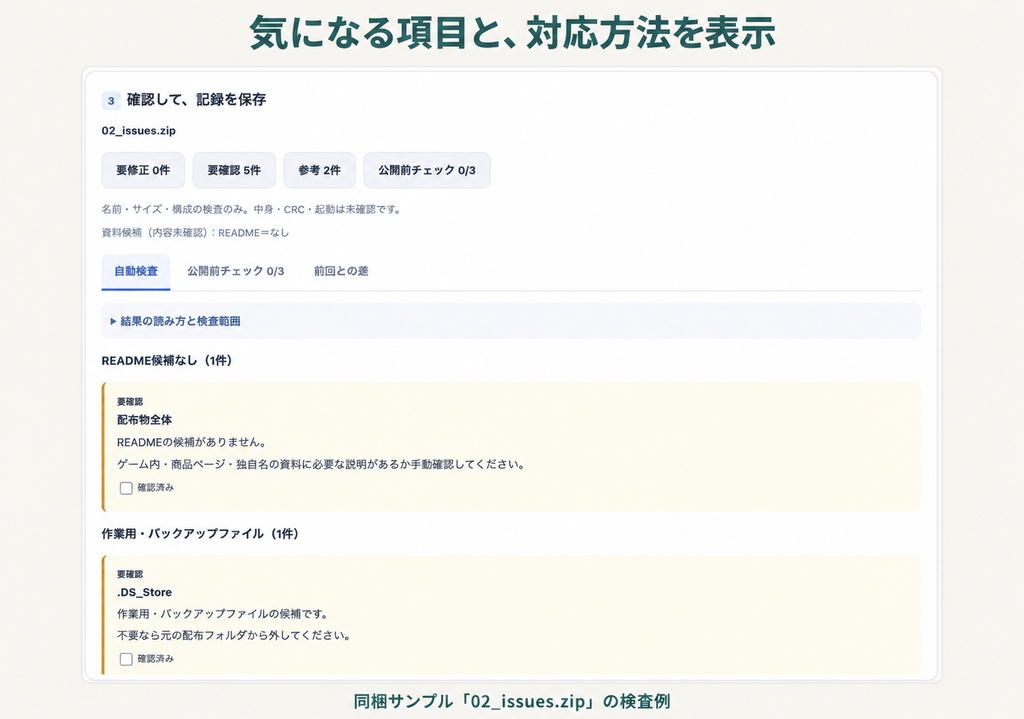Viewport: 1024px width, 719px height.
Task: Expand 結果の読み方と検査範囲 section
Action: point(511,321)
